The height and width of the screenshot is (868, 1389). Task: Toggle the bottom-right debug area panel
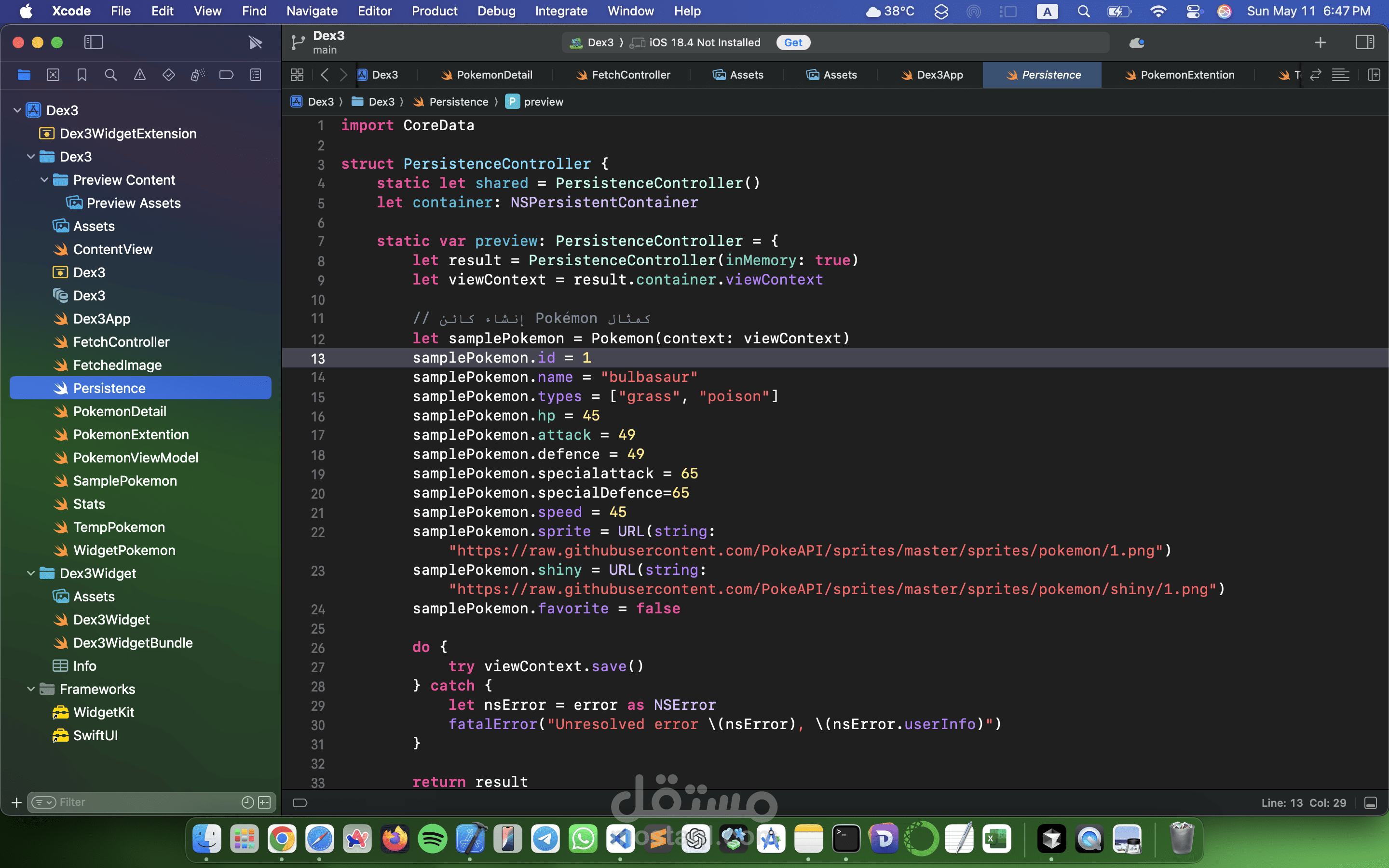(1371, 802)
